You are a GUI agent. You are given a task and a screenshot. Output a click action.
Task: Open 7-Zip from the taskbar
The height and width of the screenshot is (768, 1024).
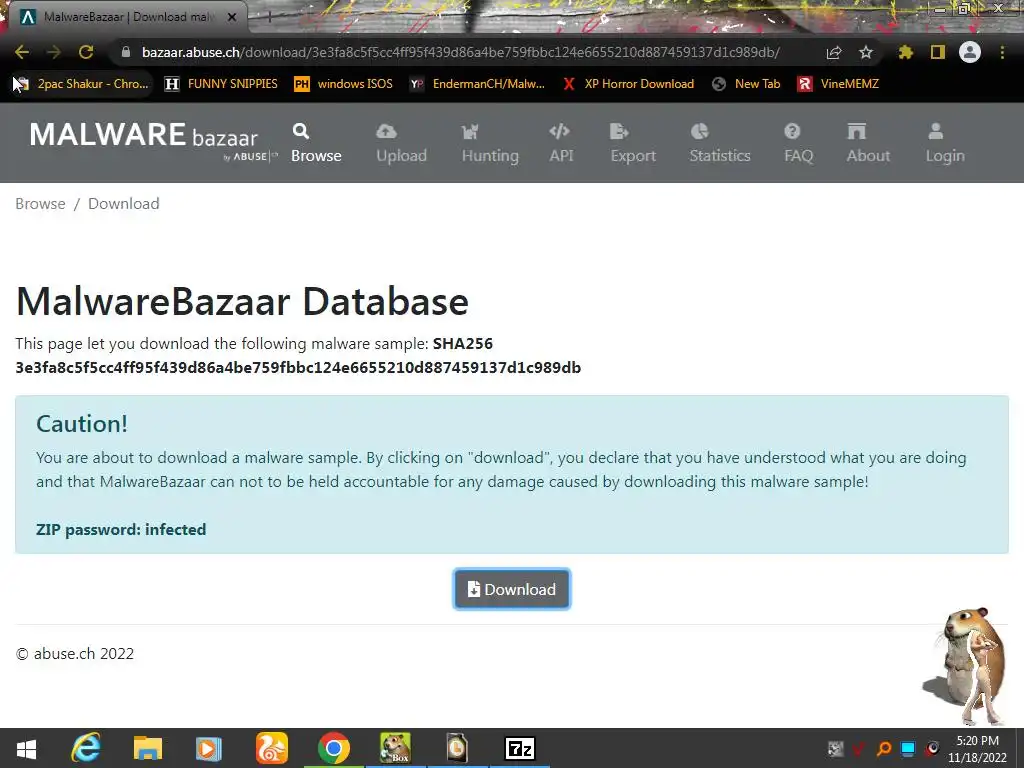(520, 748)
